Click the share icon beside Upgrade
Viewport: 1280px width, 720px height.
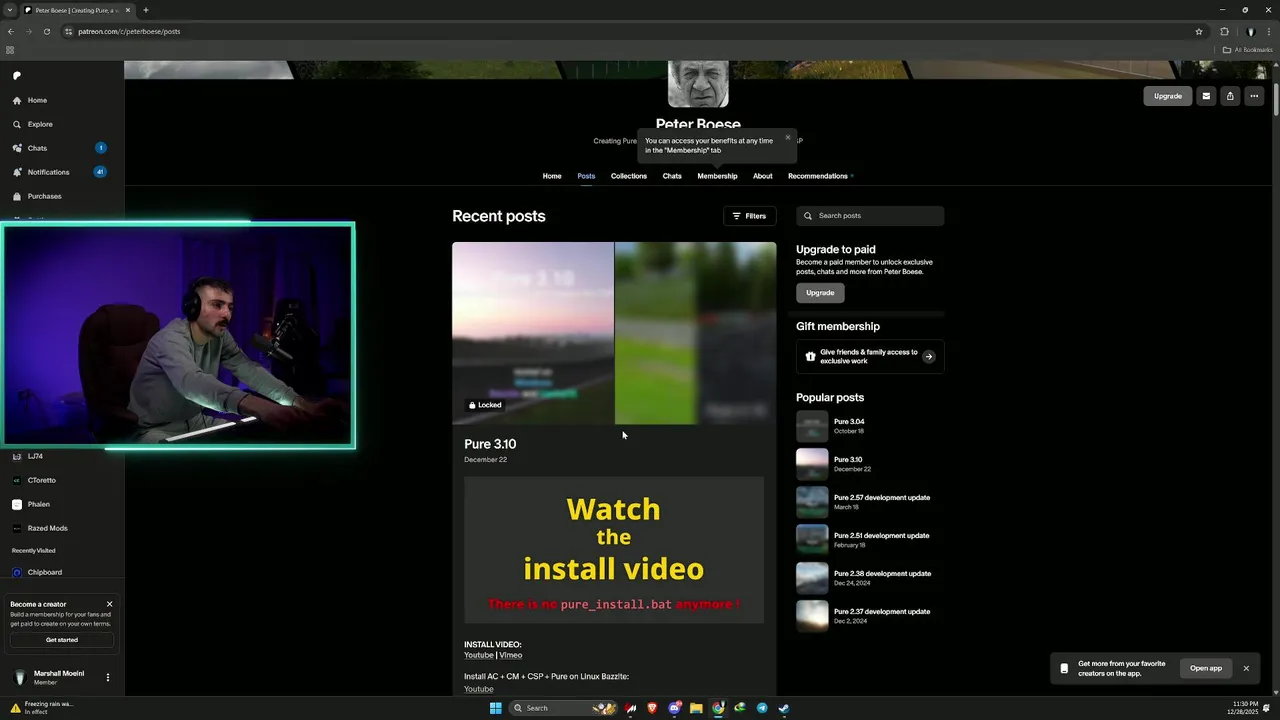[x=1230, y=96]
